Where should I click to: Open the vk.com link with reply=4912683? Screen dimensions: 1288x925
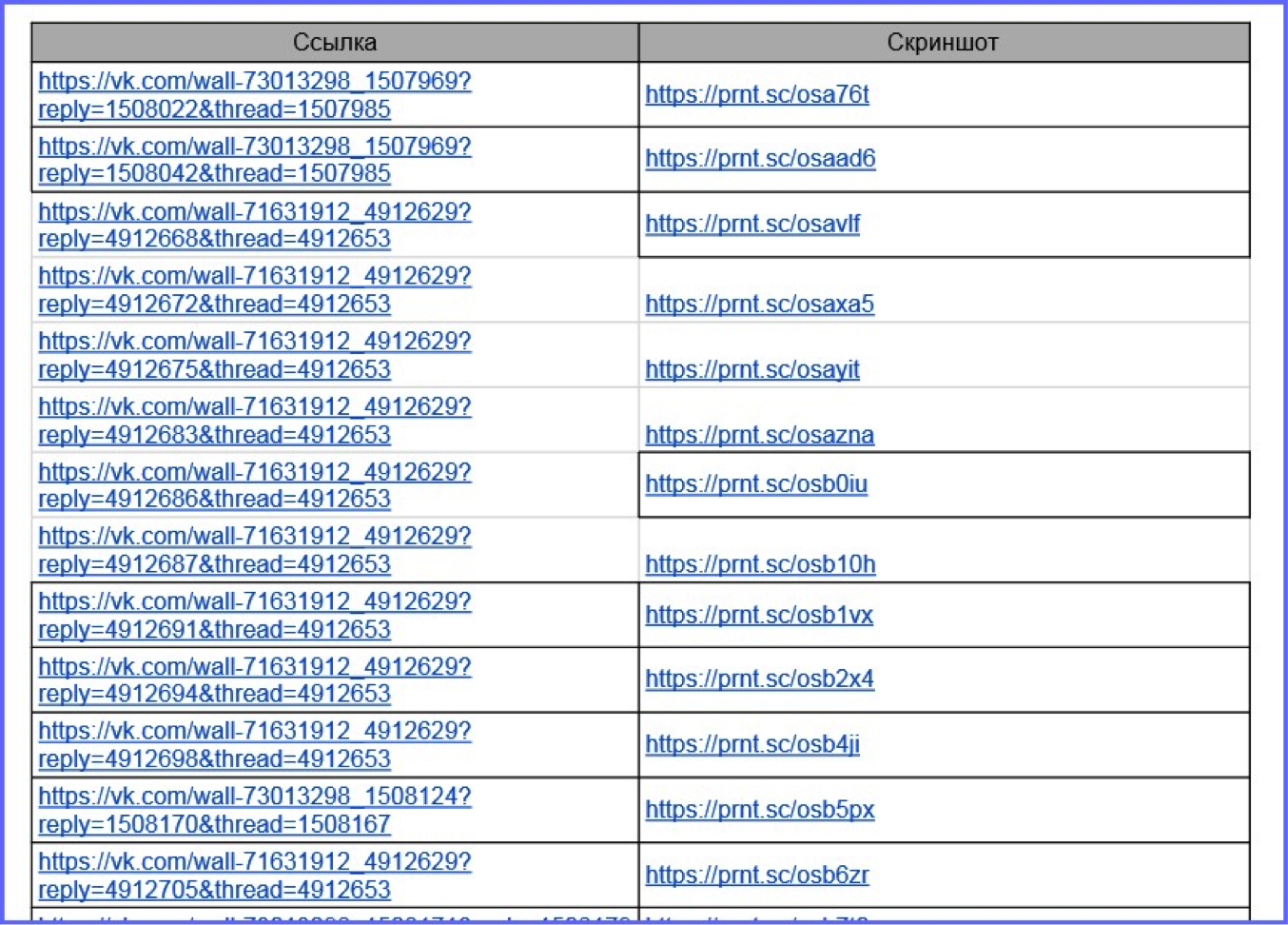[255, 421]
